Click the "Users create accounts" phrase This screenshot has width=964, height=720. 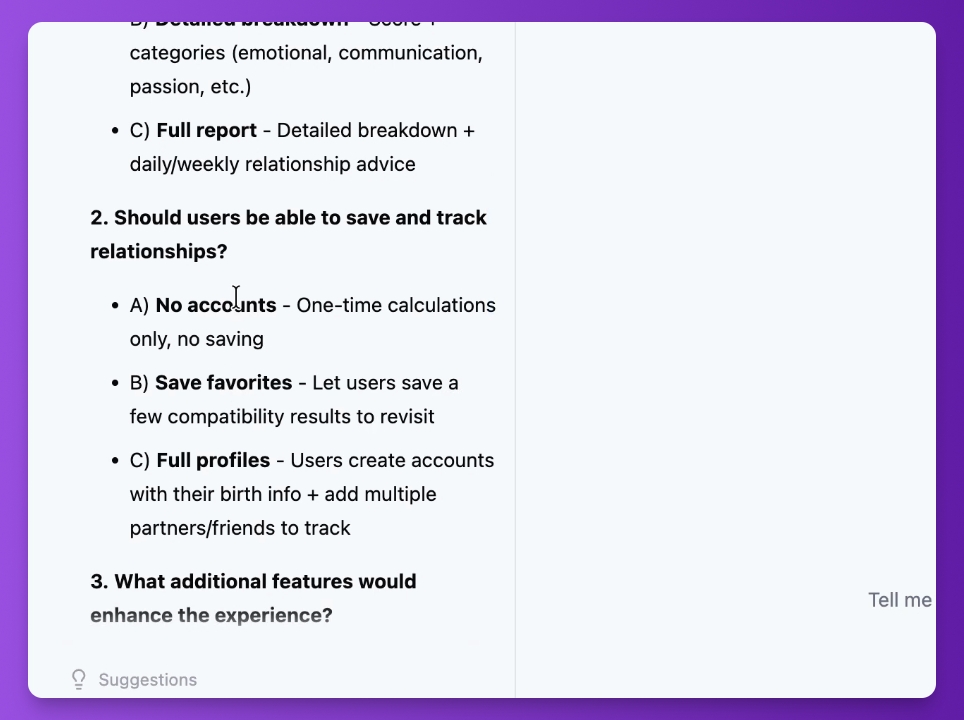pos(392,460)
